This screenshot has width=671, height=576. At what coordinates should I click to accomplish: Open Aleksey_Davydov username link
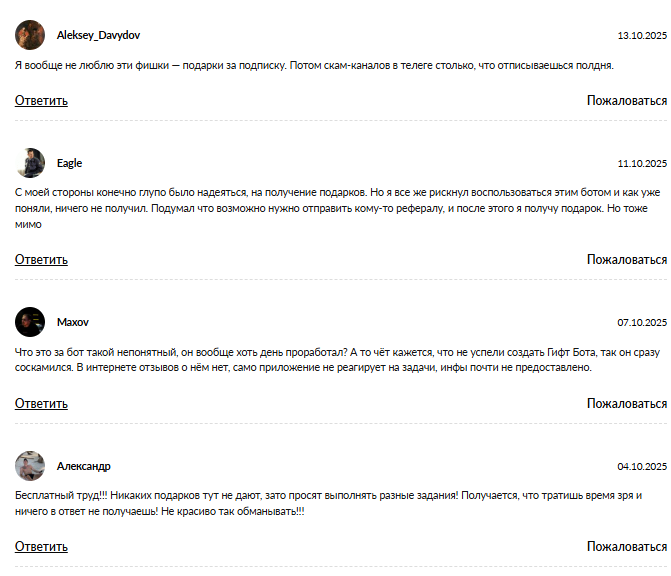click(x=98, y=35)
